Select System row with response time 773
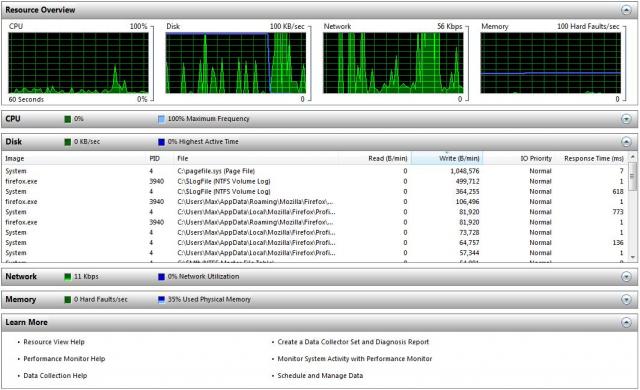 click(315, 212)
